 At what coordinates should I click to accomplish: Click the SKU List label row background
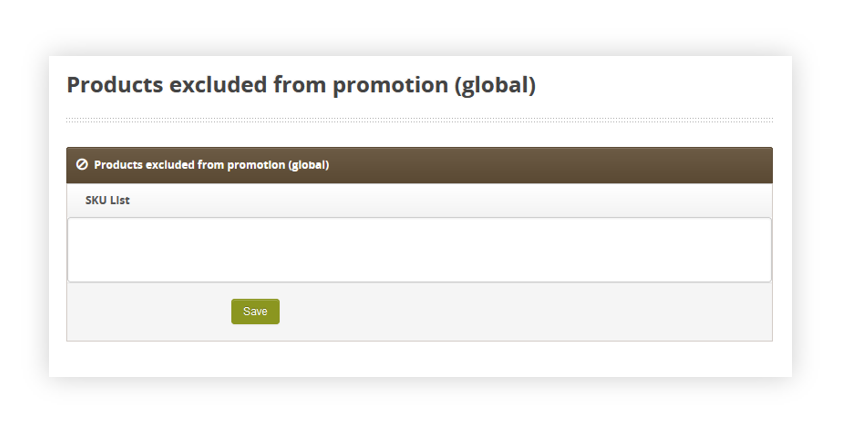(419, 200)
